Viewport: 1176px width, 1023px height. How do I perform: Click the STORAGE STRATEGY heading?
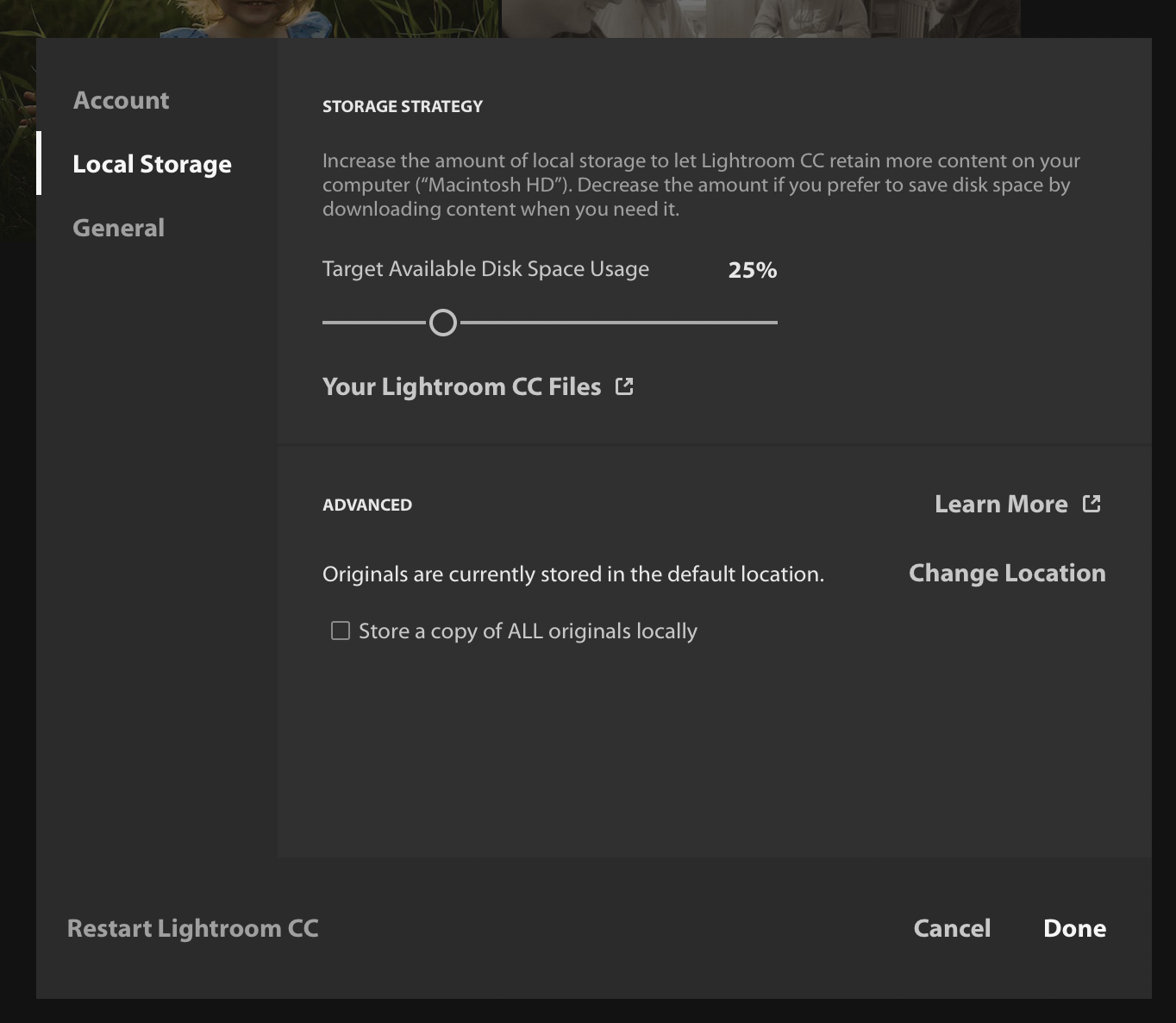[403, 106]
